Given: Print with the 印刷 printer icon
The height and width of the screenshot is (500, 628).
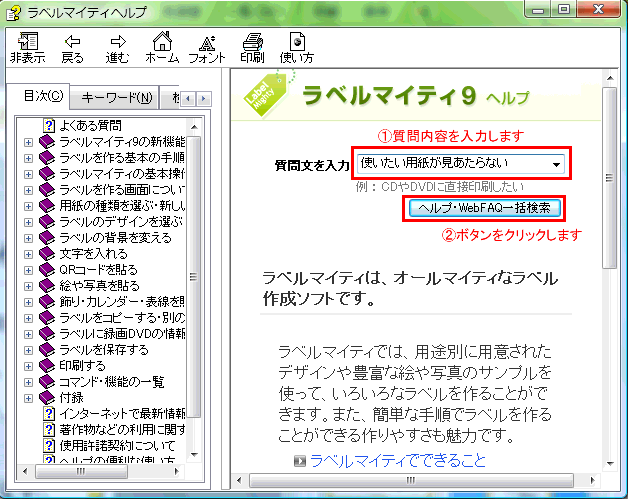Looking at the screenshot, I should (252, 41).
